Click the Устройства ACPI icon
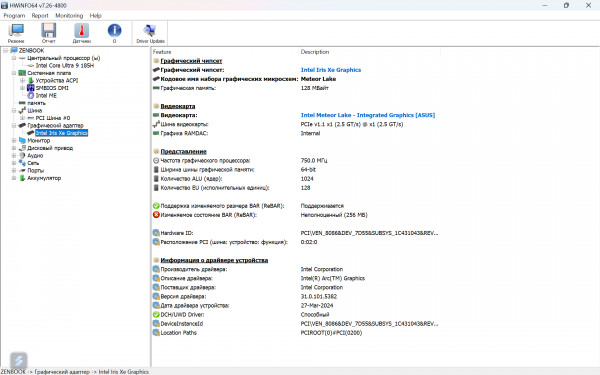The width and height of the screenshot is (600, 375). (x=31, y=80)
